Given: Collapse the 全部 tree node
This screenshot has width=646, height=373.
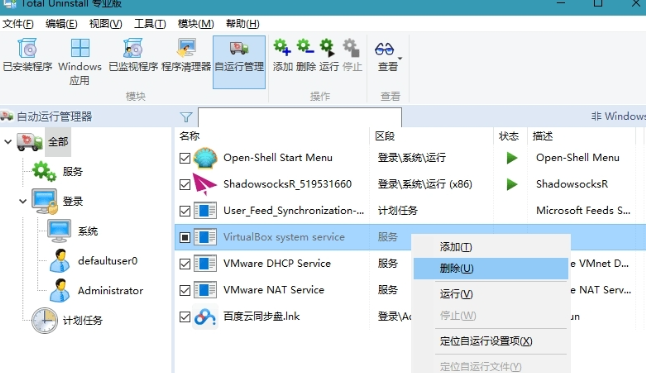Looking at the screenshot, I should [8, 142].
